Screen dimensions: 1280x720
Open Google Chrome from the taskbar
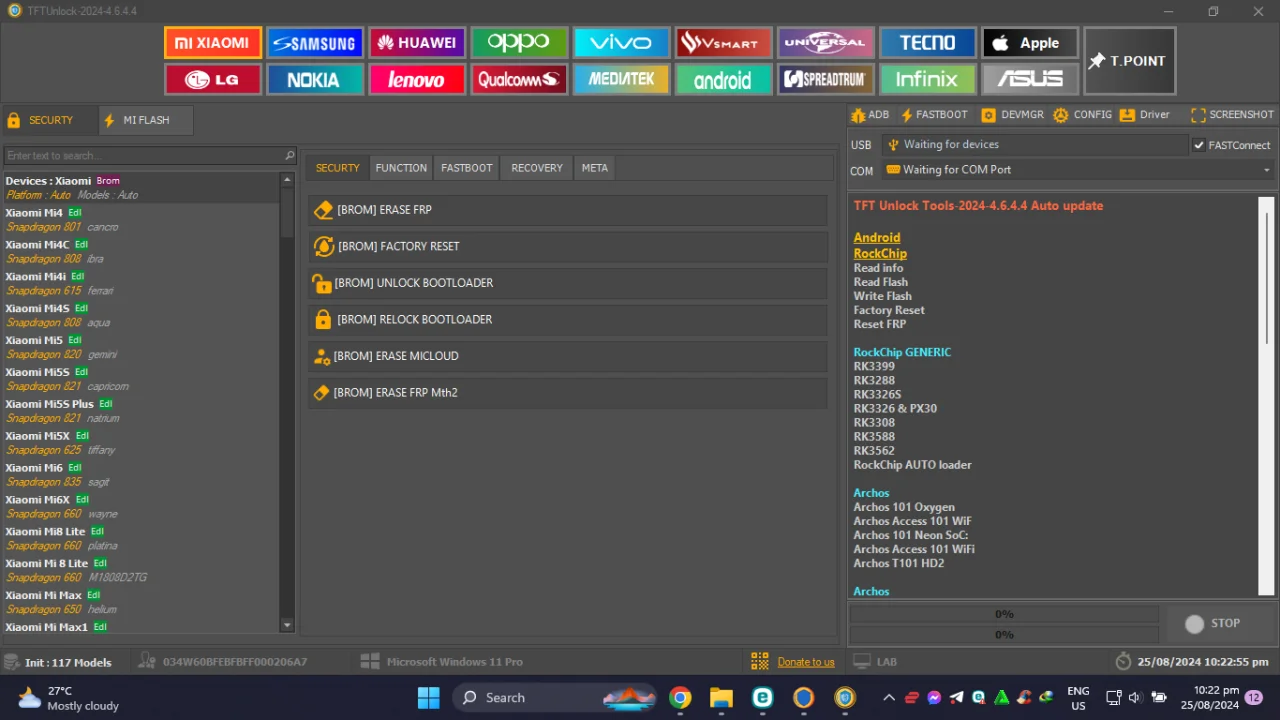pos(680,698)
